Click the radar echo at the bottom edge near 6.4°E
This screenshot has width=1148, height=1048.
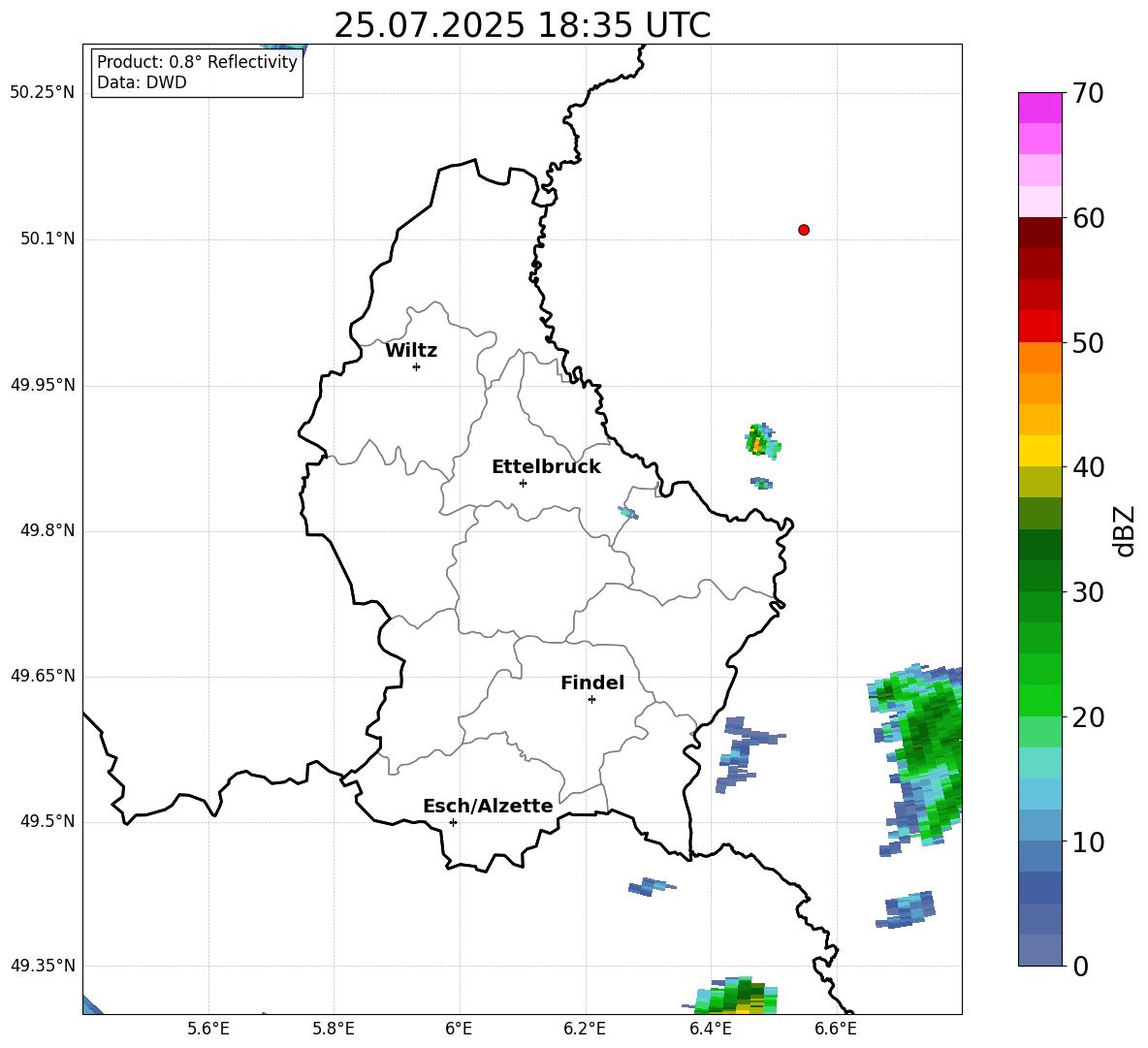point(730,996)
